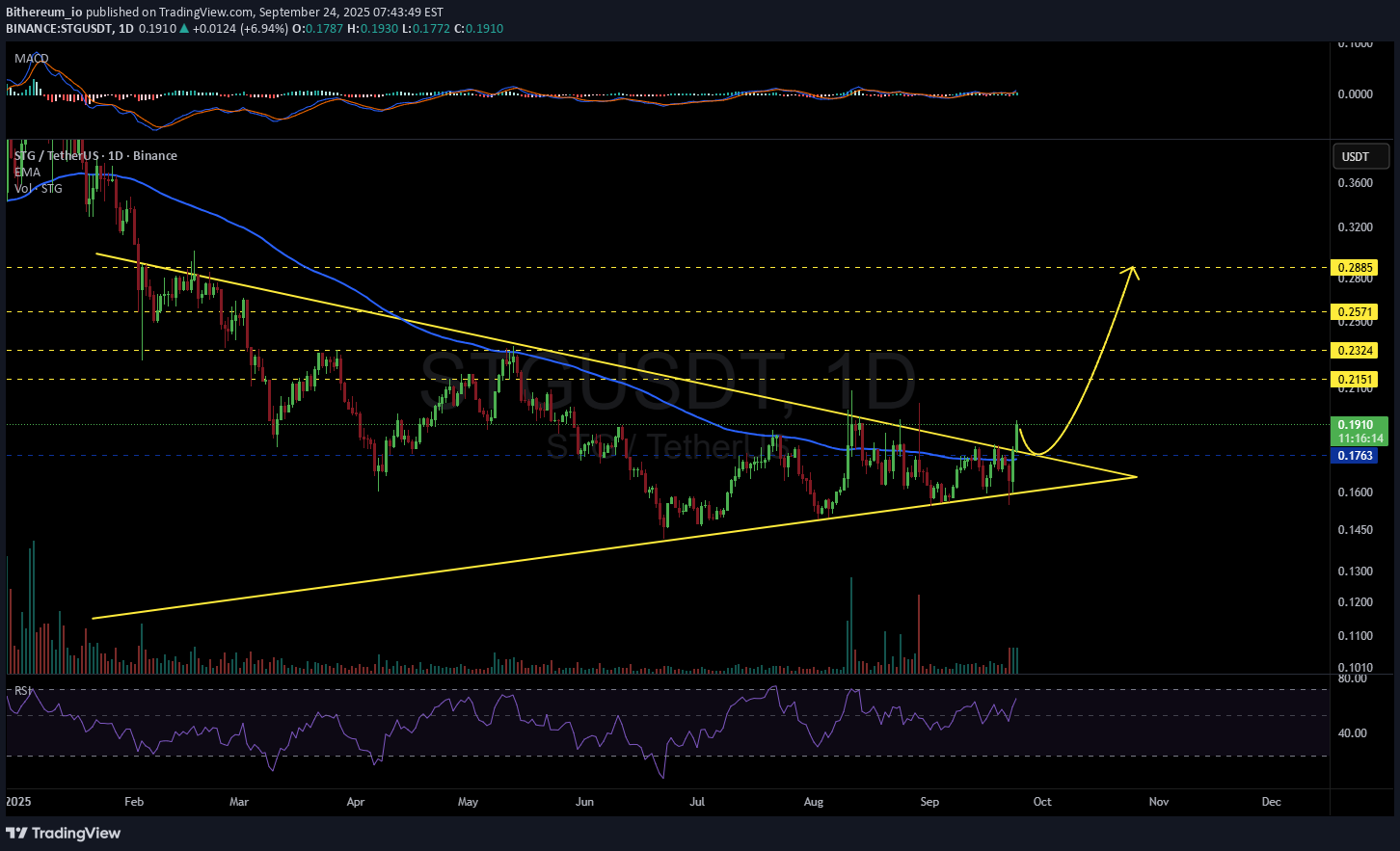Click 0.1450 on the price axis
Viewport: 1400px width, 851px height.
[1356, 530]
